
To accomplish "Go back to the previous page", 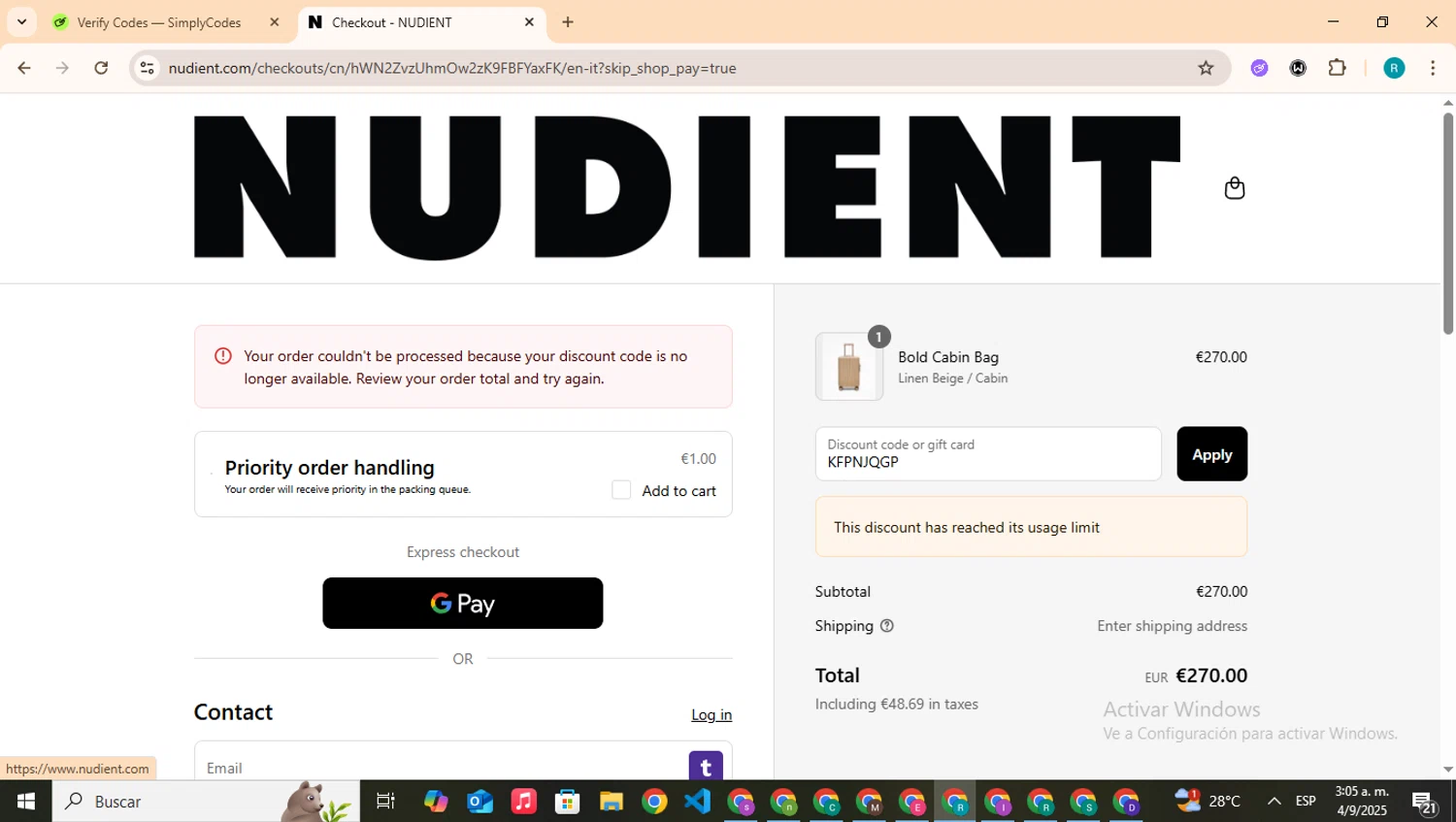I will (x=24, y=68).
